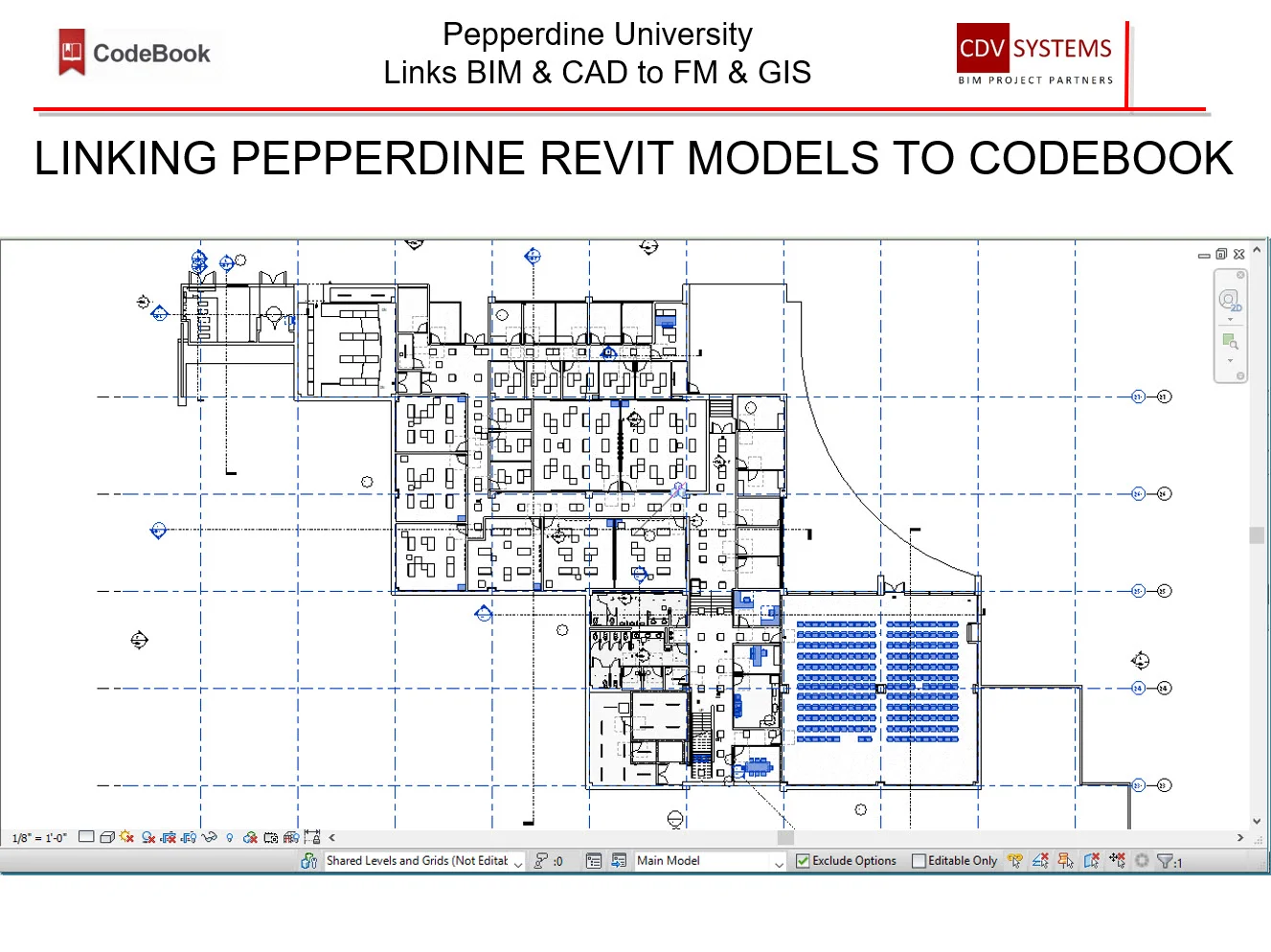Close the view window
The image size is (1271, 952).
coord(1238,254)
